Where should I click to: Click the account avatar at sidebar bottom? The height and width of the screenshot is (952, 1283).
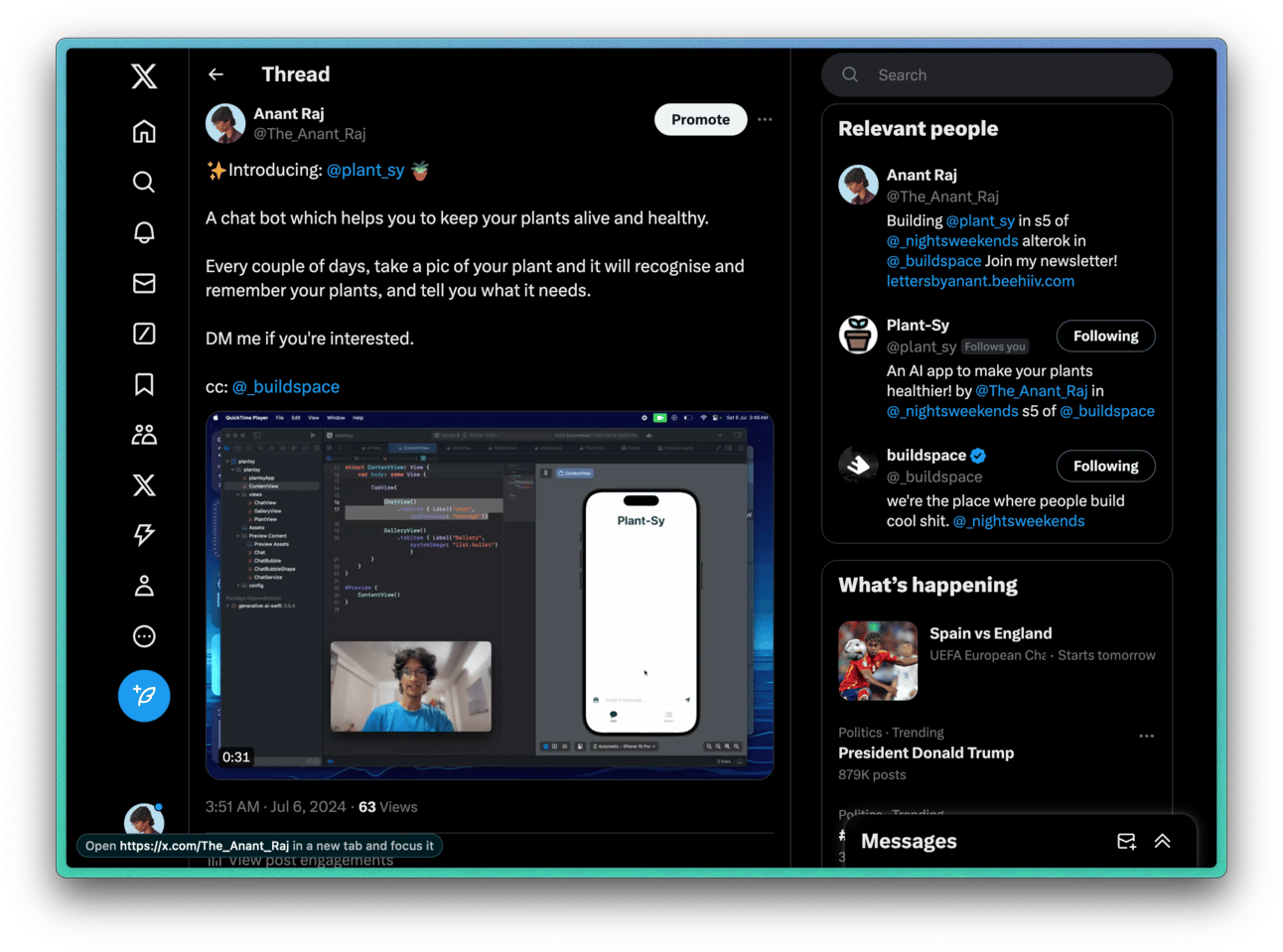click(x=144, y=820)
